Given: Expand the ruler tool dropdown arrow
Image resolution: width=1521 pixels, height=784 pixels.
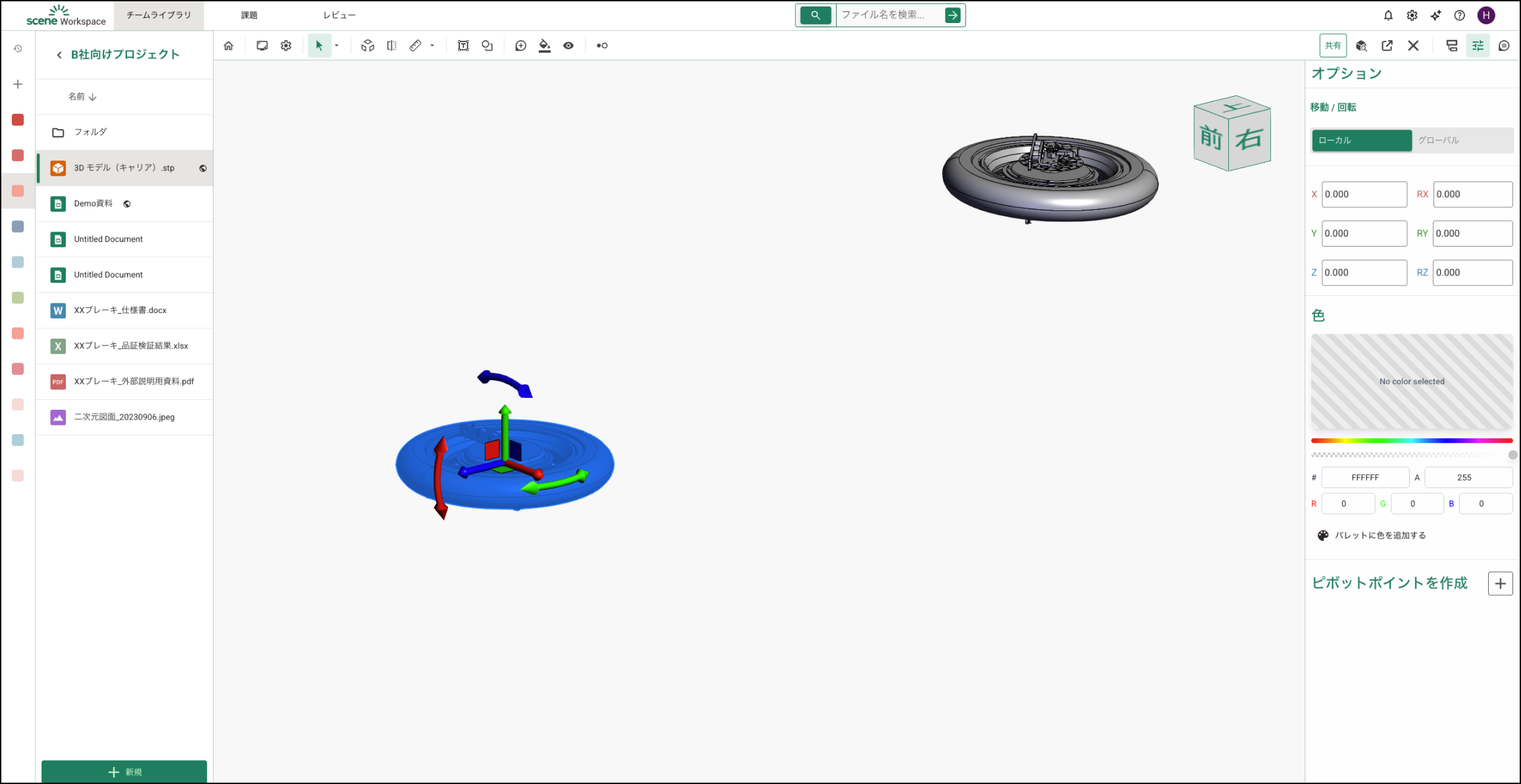Looking at the screenshot, I should 432,45.
